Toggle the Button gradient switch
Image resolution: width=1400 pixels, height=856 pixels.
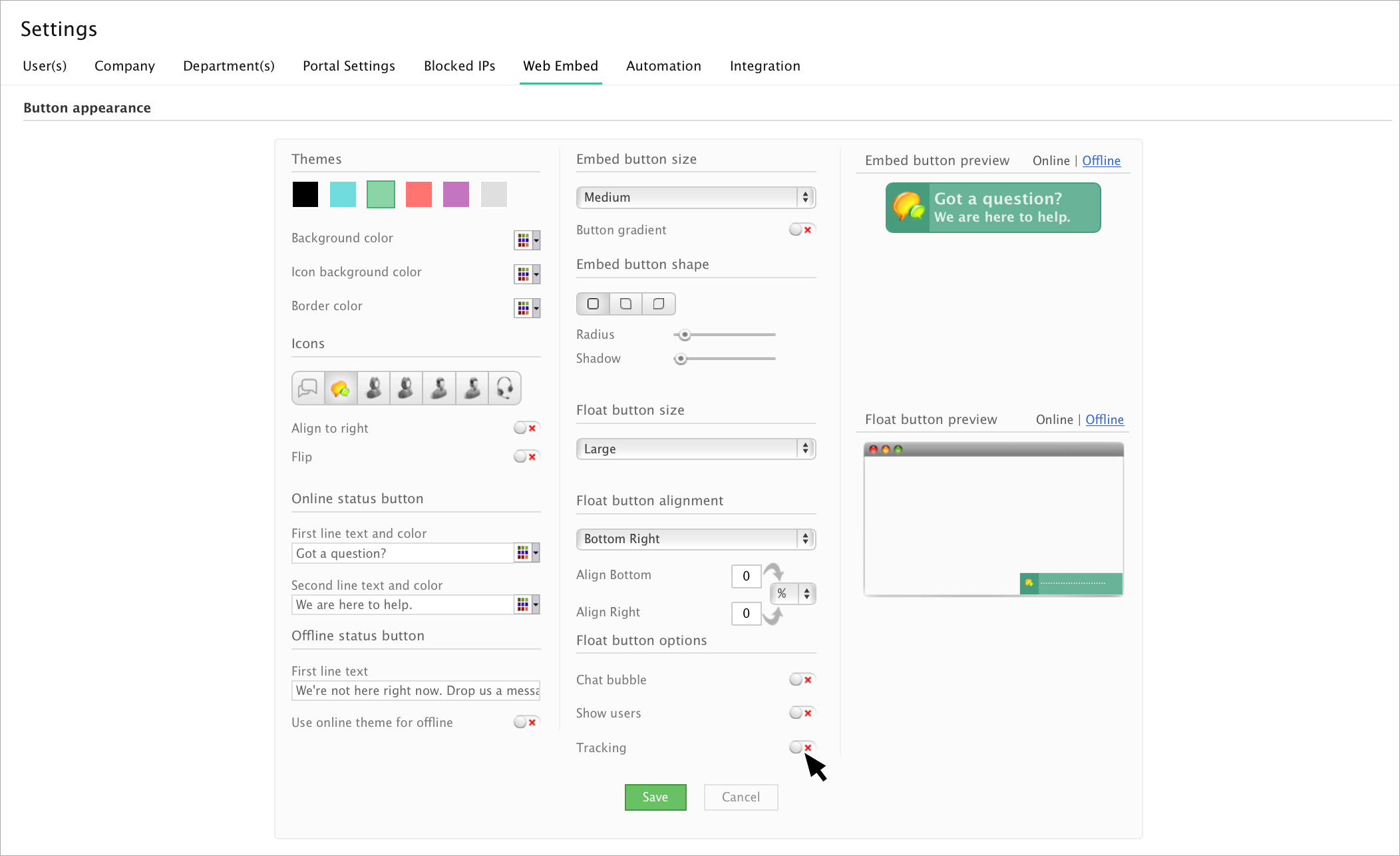[x=801, y=230]
